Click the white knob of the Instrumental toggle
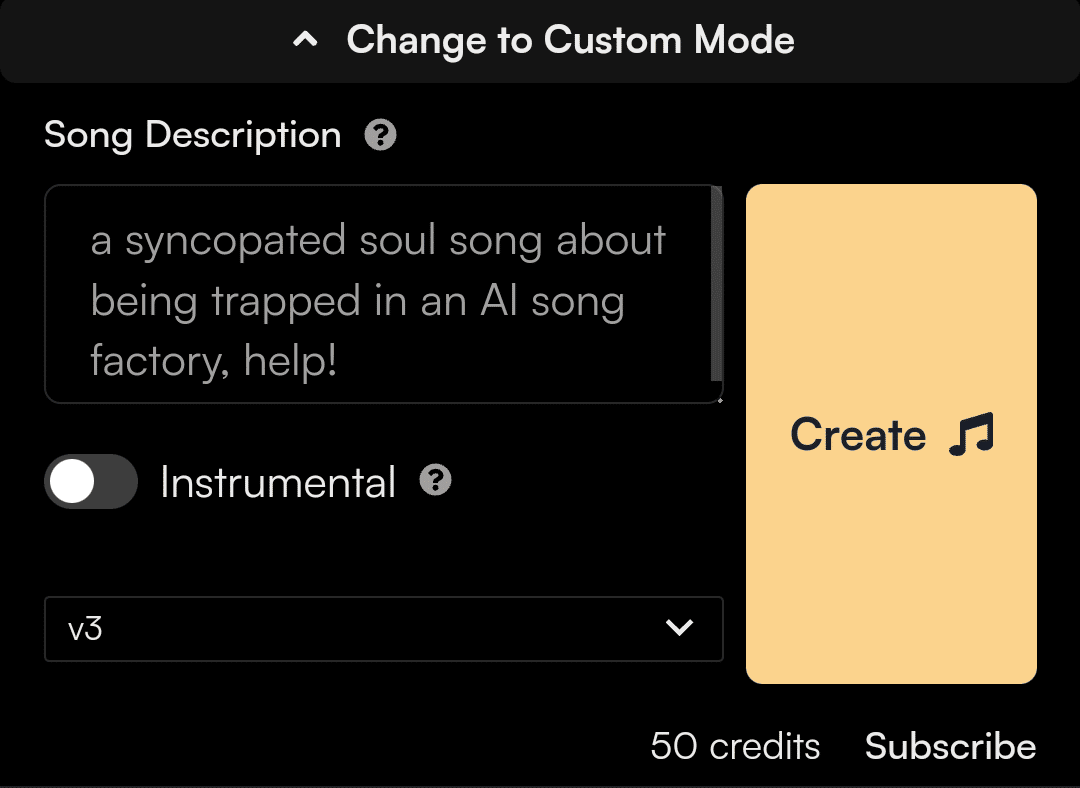Screen dimensions: 1080x788 coord(72,481)
